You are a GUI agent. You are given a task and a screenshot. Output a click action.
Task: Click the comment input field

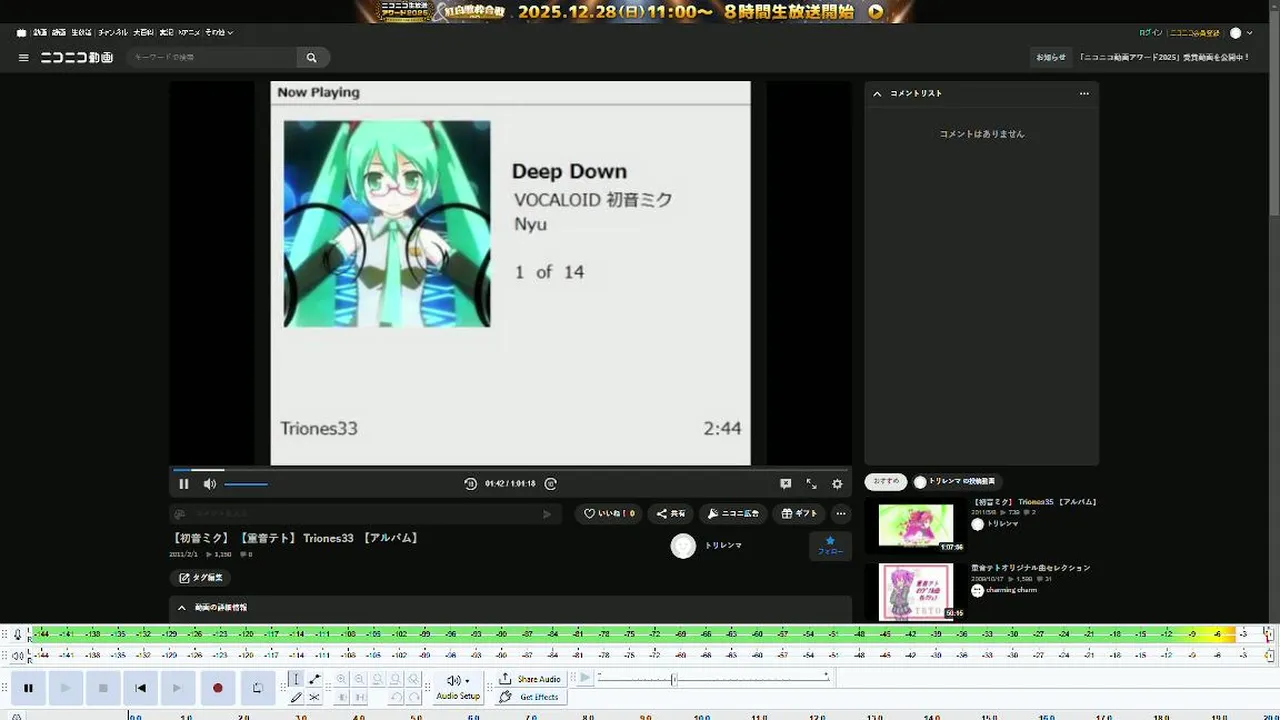pos(364,514)
